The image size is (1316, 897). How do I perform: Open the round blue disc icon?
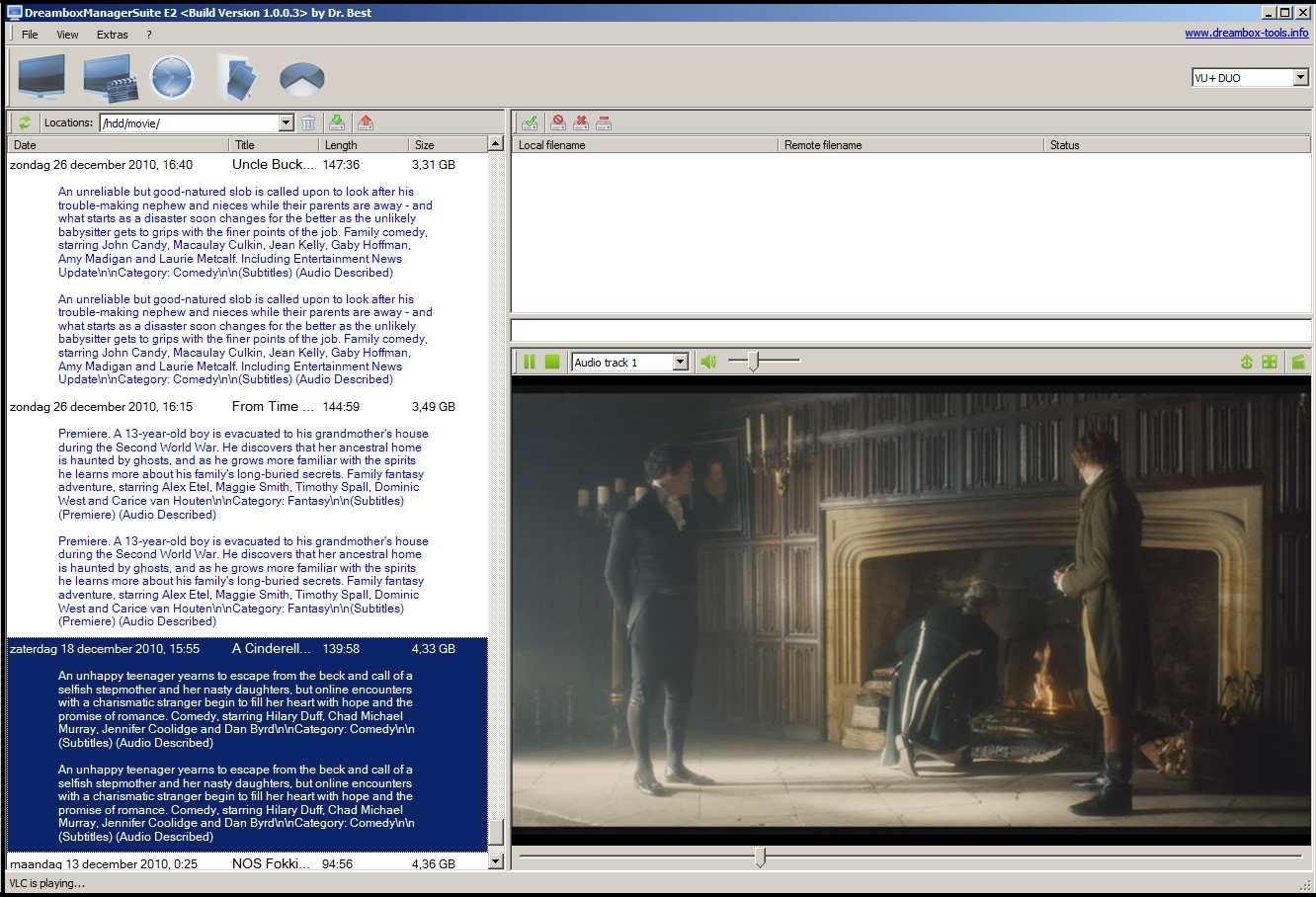point(302,77)
